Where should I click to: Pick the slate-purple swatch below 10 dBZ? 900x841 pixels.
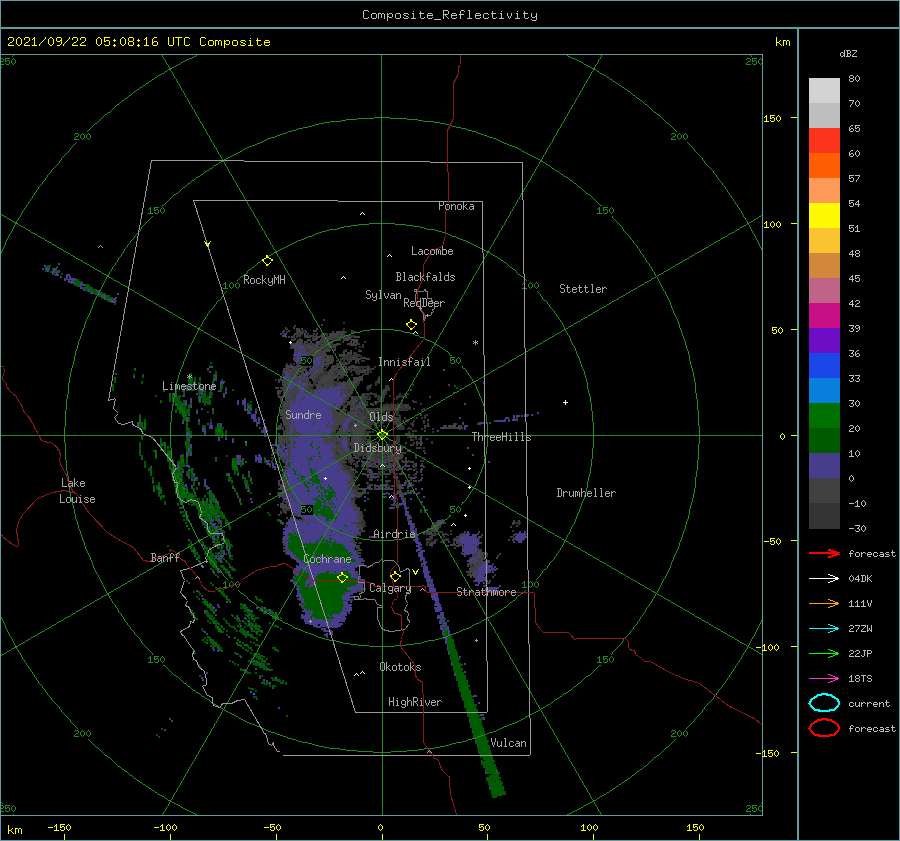click(824, 466)
